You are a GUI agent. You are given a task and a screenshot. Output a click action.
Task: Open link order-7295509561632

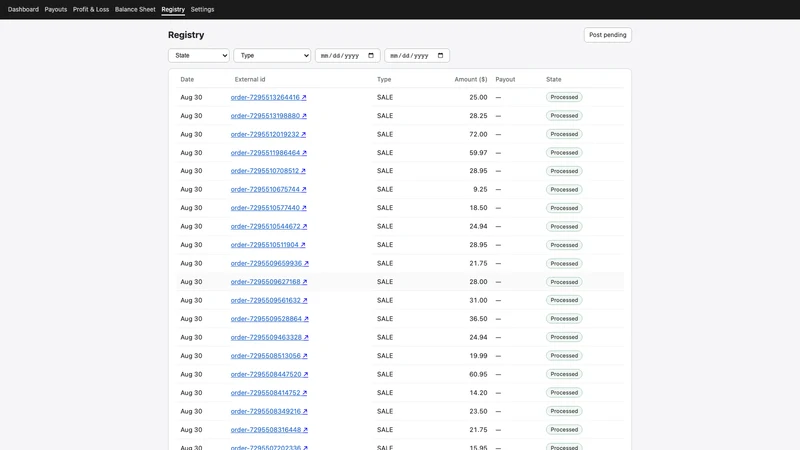[x=269, y=300]
